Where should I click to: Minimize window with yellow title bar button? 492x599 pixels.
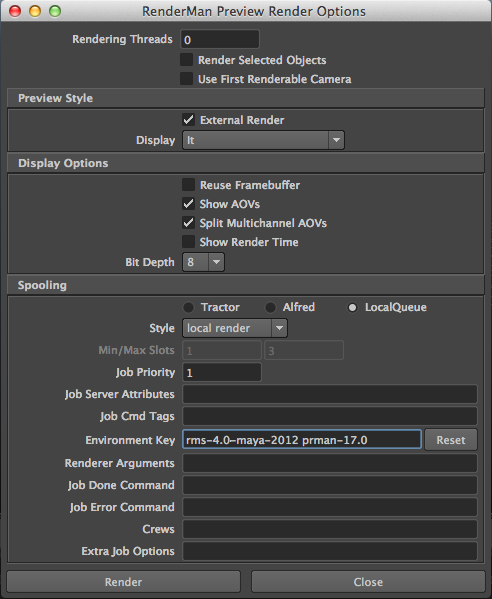[x=35, y=11]
